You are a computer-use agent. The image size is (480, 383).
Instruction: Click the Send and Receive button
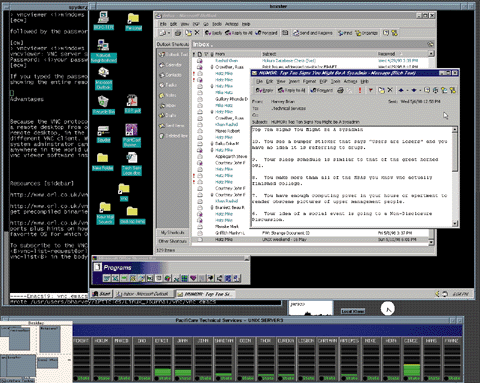click(x=313, y=33)
